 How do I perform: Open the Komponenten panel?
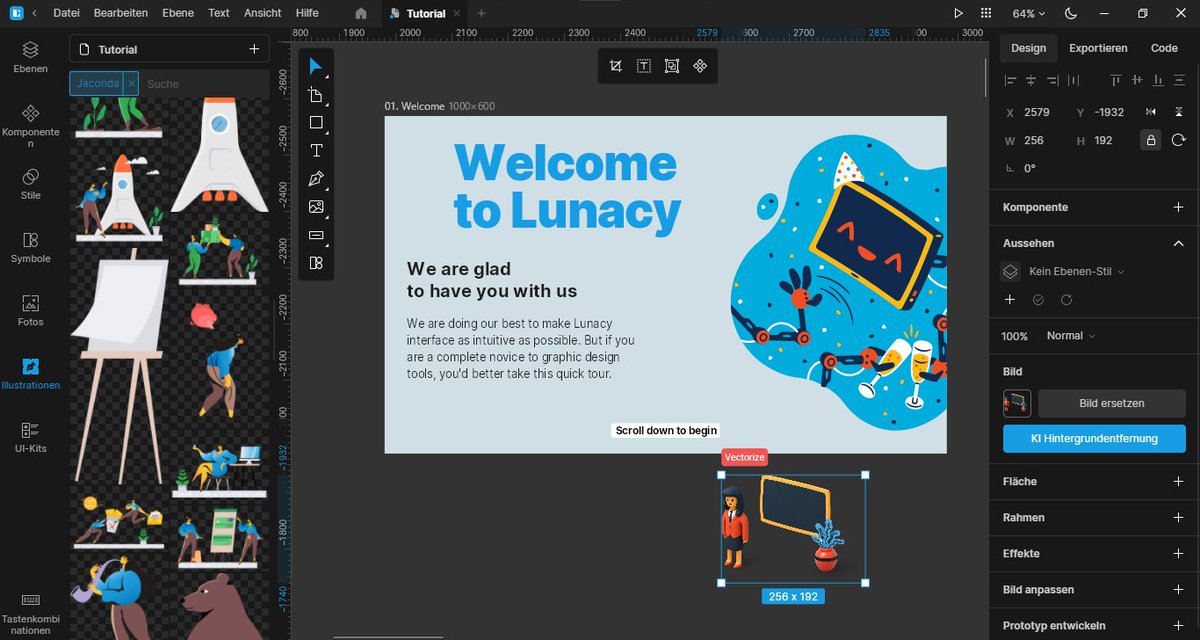click(x=31, y=125)
